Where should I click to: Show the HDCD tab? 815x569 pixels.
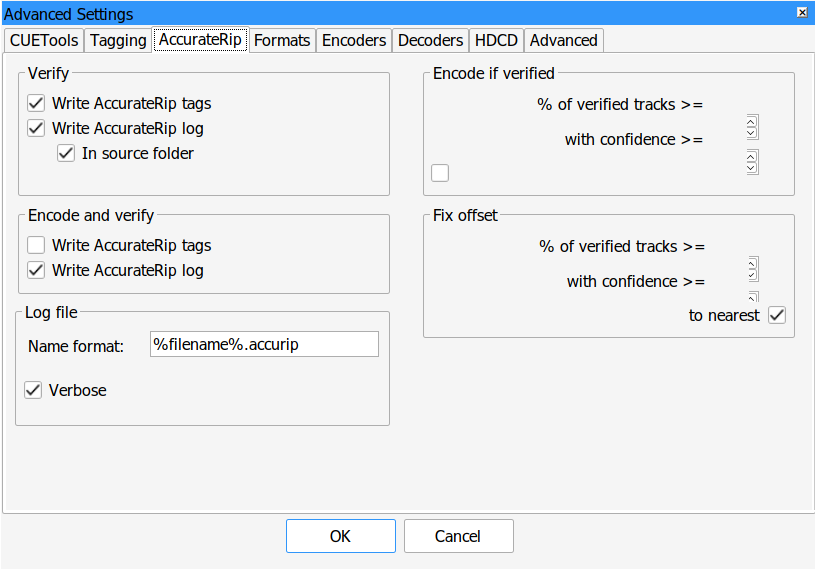click(x=496, y=40)
